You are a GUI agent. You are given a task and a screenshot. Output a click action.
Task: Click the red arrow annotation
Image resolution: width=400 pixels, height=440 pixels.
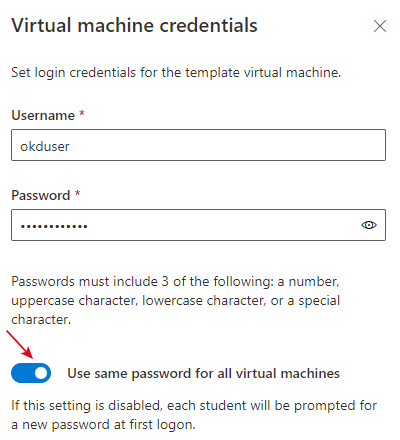[x=20, y=344]
